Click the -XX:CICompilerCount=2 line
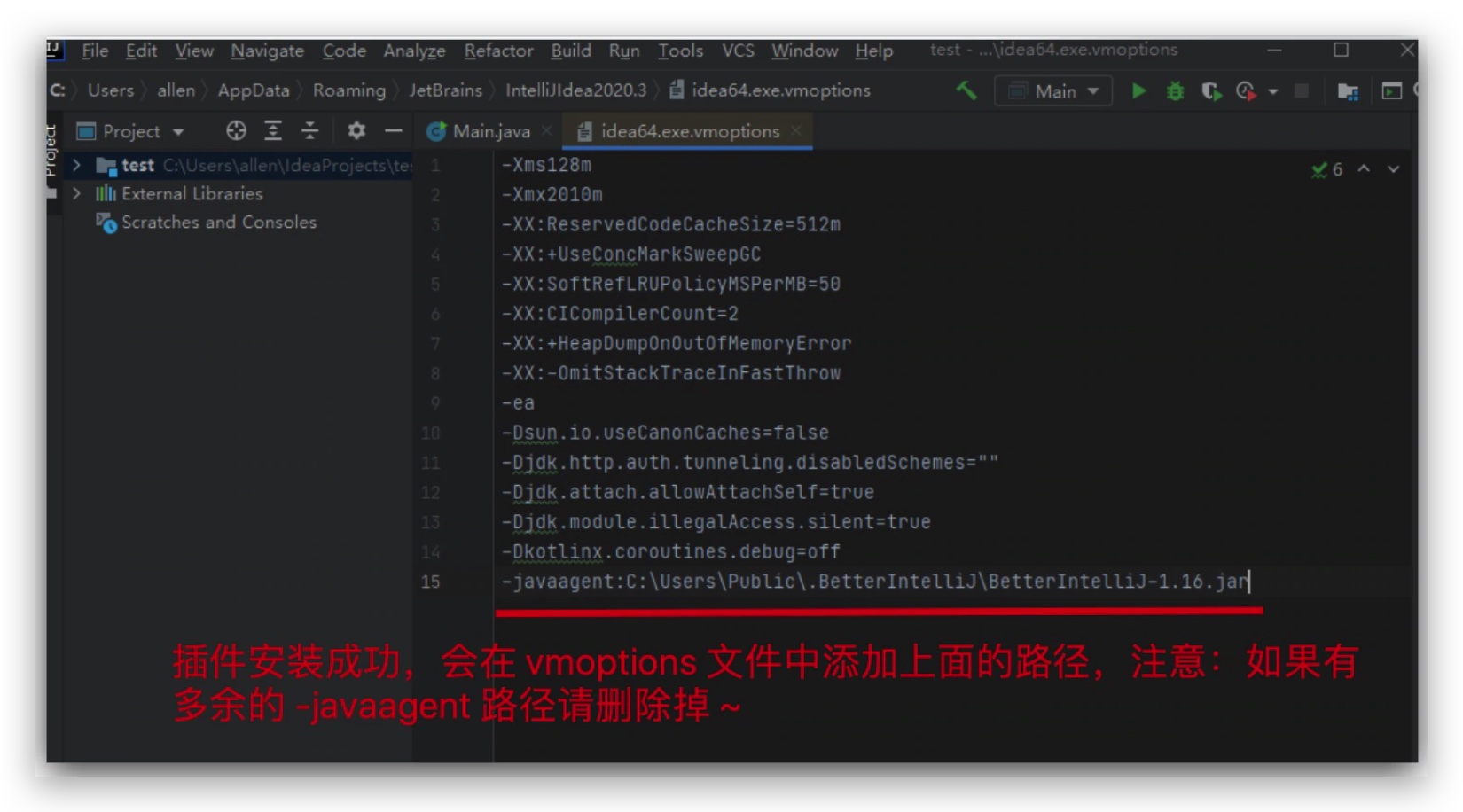 tap(620, 314)
